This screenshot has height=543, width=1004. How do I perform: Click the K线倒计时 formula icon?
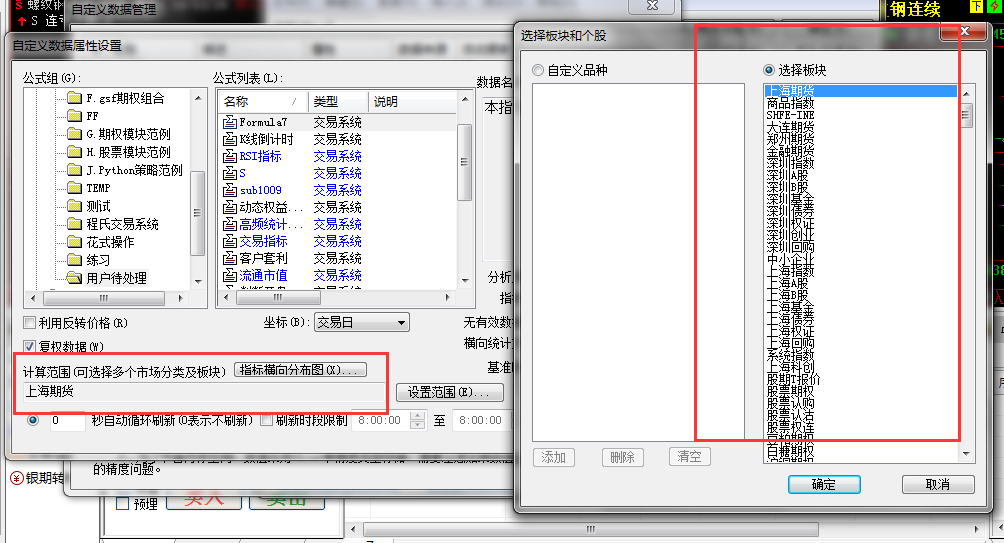click(230, 139)
